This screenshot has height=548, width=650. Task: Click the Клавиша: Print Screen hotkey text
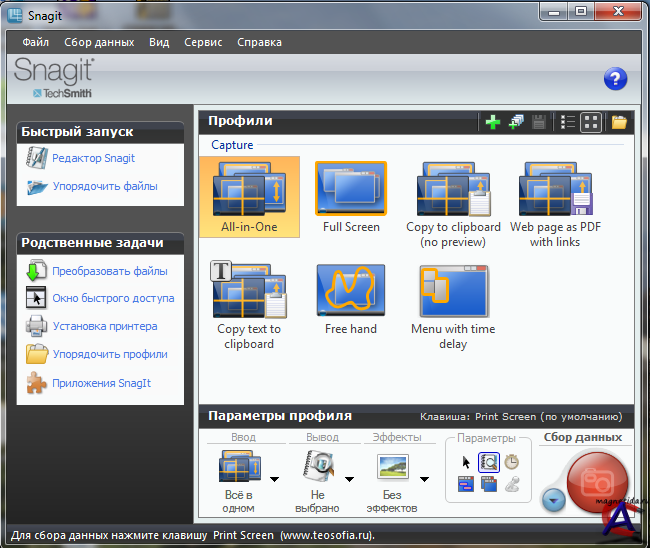pyautogui.click(x=521, y=417)
